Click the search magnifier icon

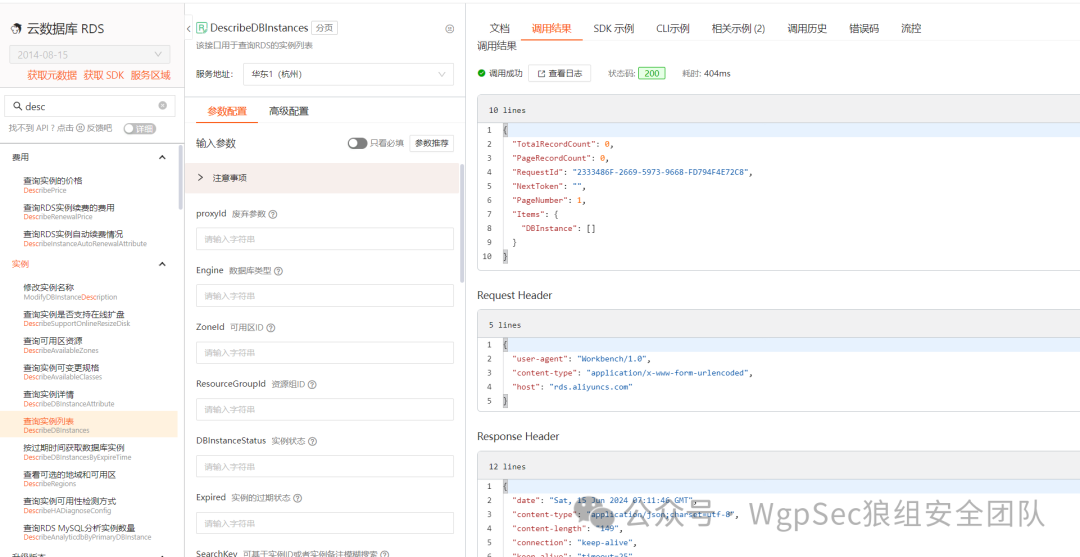[17, 106]
